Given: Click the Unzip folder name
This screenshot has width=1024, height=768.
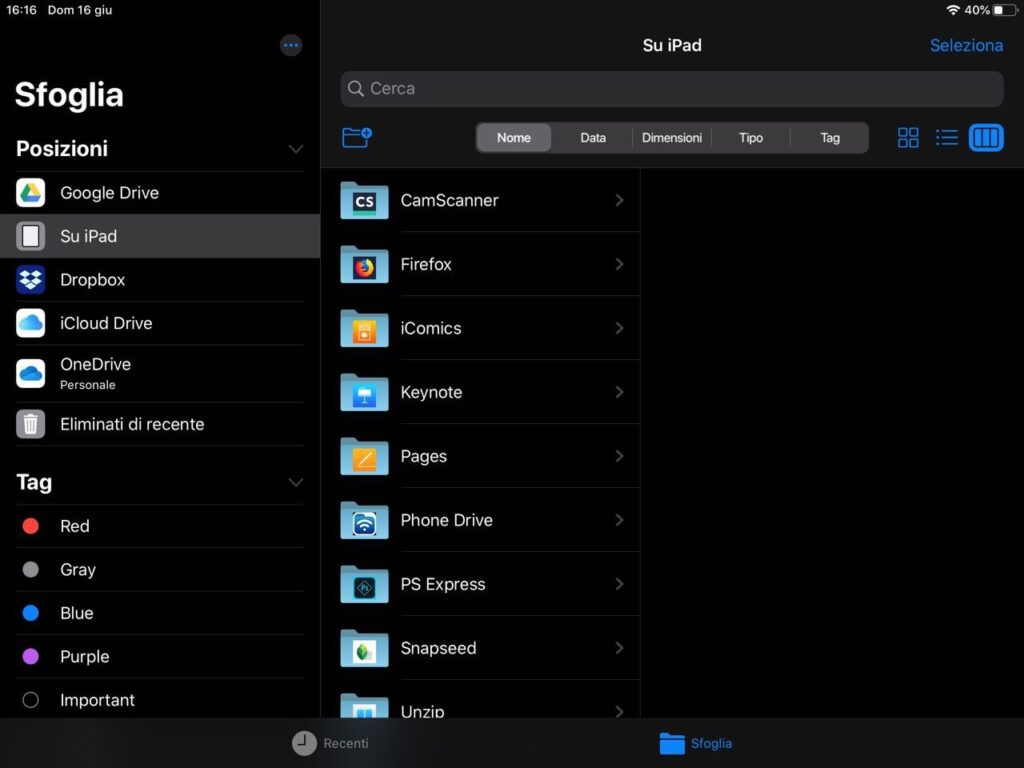Looking at the screenshot, I should (x=423, y=711).
